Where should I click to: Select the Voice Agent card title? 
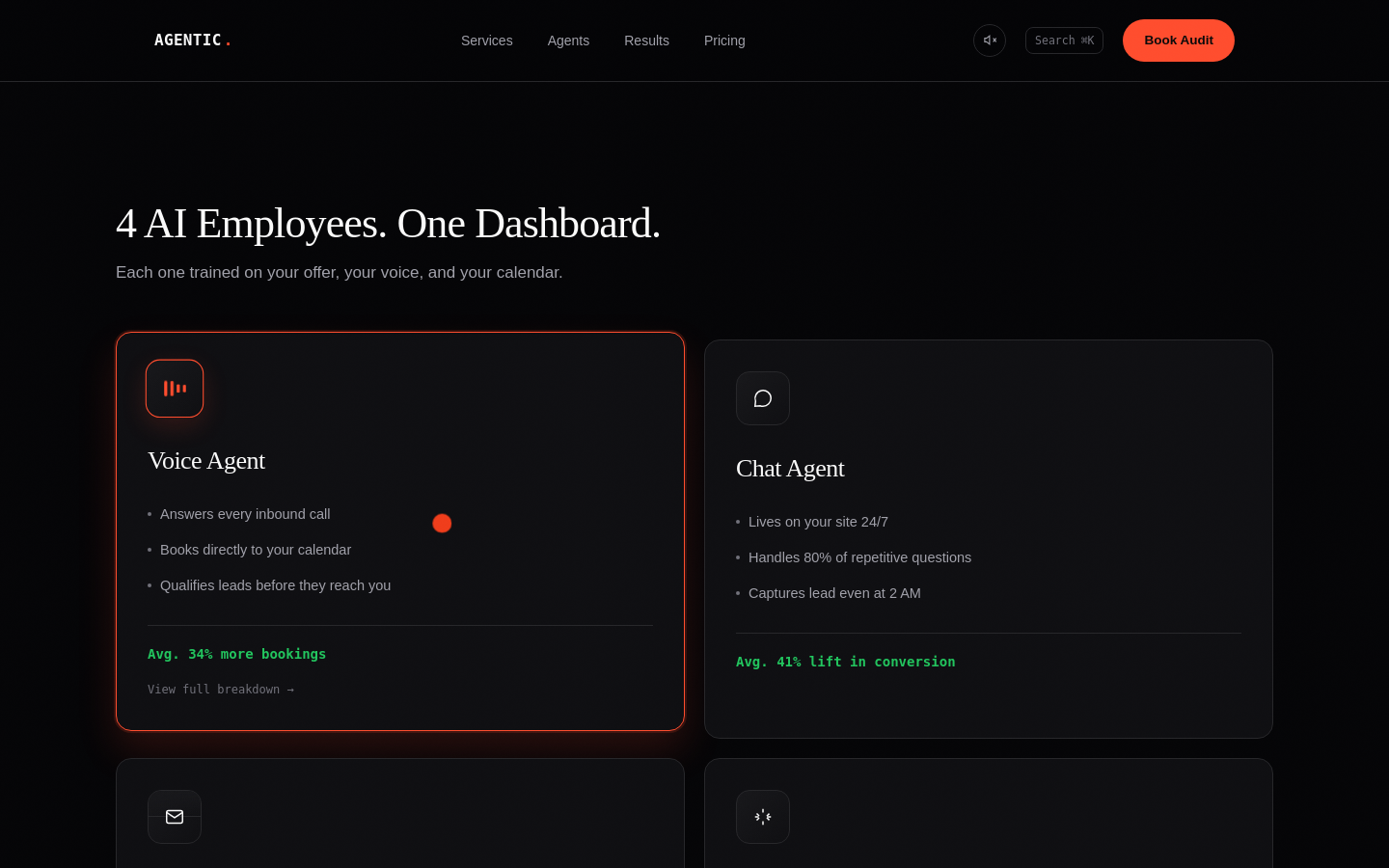(x=206, y=461)
